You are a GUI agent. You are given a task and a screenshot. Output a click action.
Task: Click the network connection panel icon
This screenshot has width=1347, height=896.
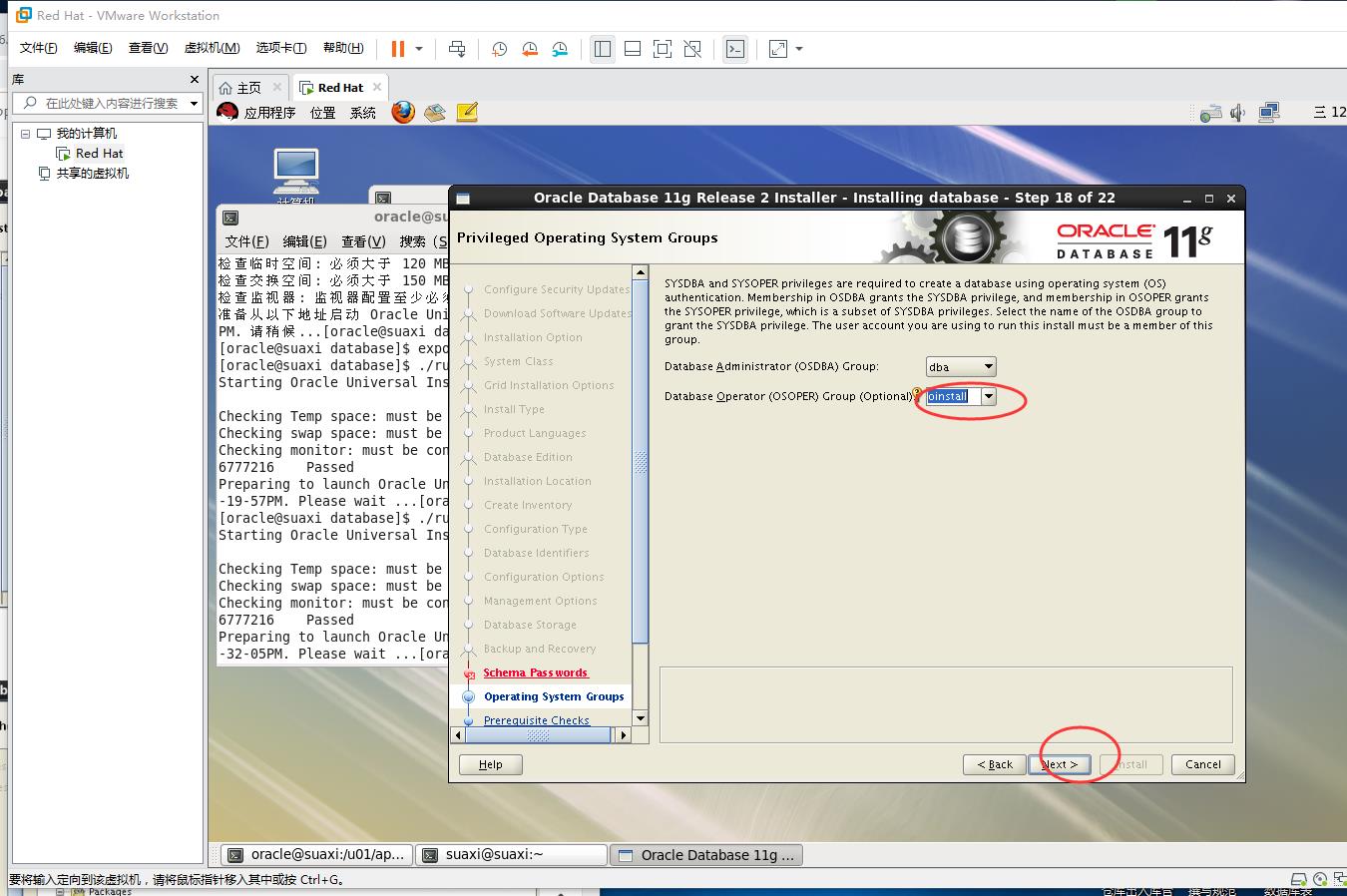click(1269, 113)
